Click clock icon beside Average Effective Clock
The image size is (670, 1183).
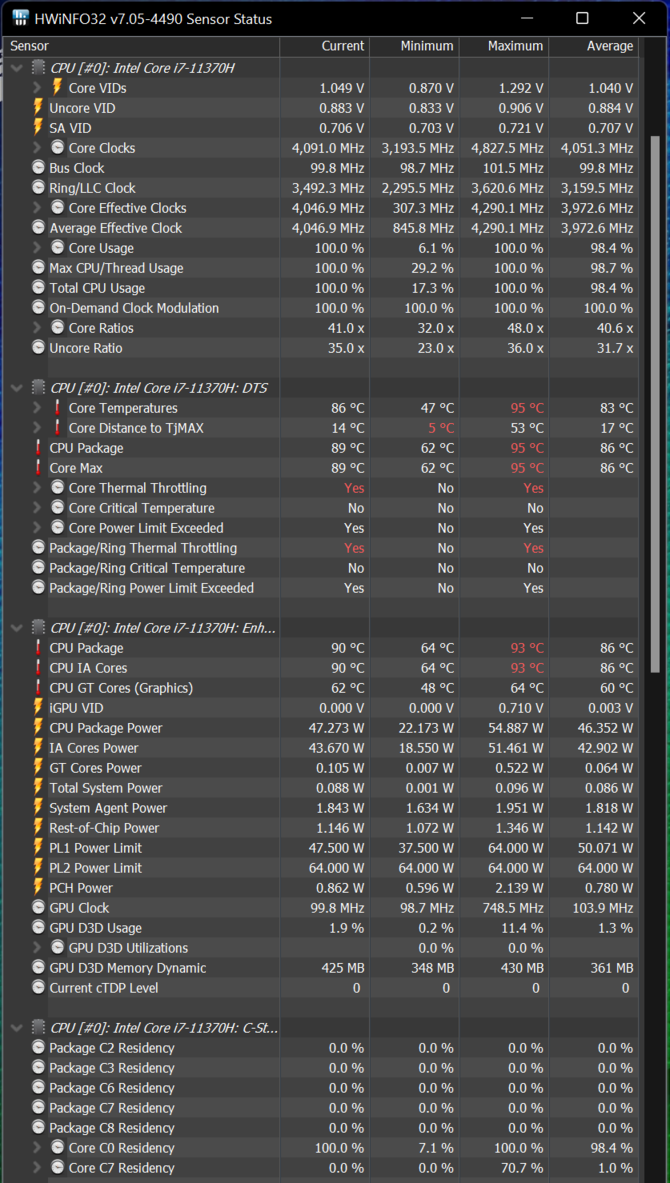coord(38,227)
